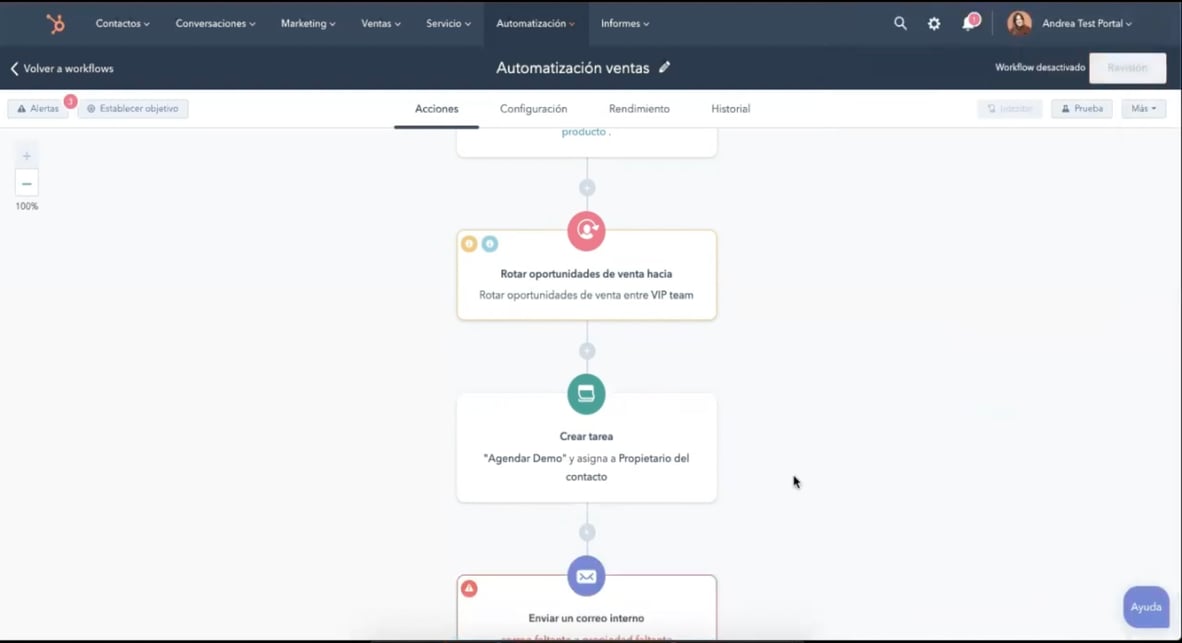Screen dimensions: 1182x643
Task: Open the Más dropdown button
Action: click(1143, 109)
